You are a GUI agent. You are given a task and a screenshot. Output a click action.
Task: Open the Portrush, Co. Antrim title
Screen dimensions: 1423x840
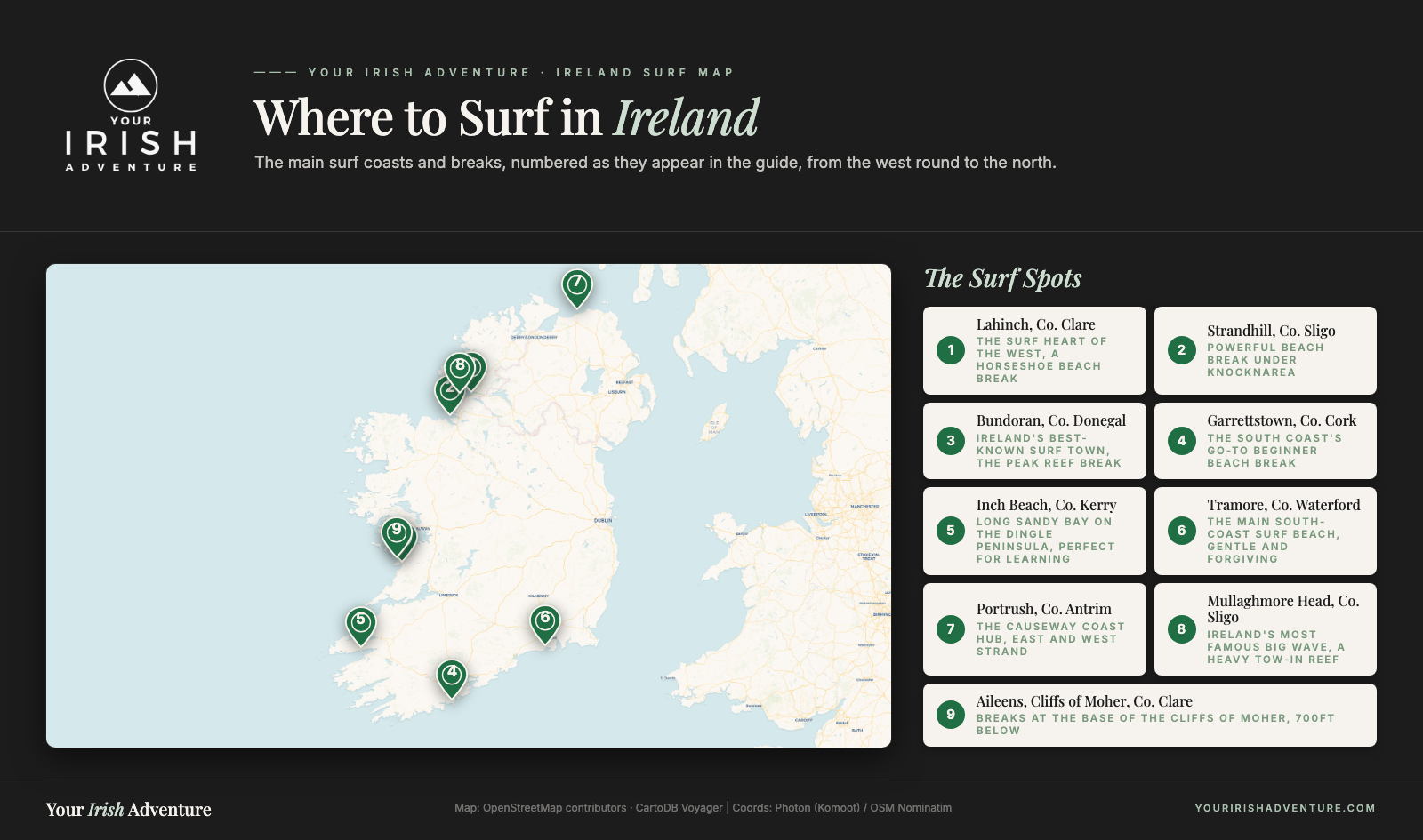(x=1044, y=609)
